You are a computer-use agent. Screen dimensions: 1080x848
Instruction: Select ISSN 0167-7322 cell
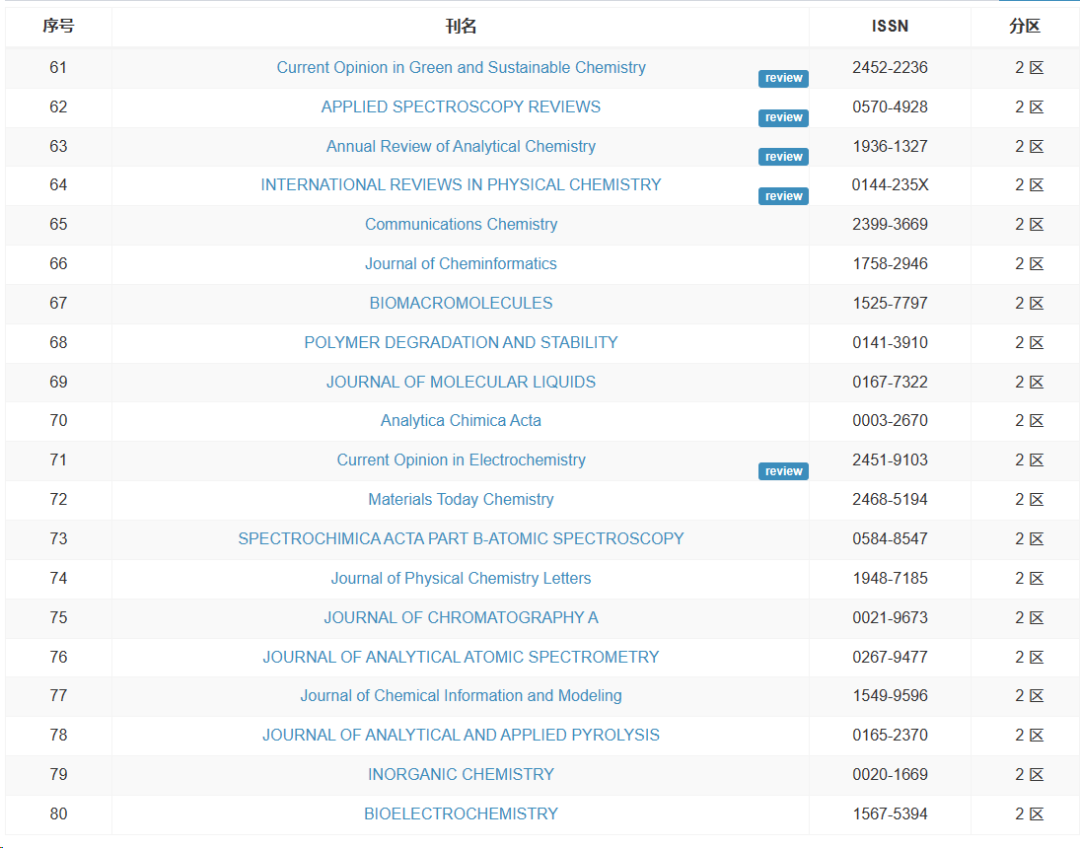890,382
